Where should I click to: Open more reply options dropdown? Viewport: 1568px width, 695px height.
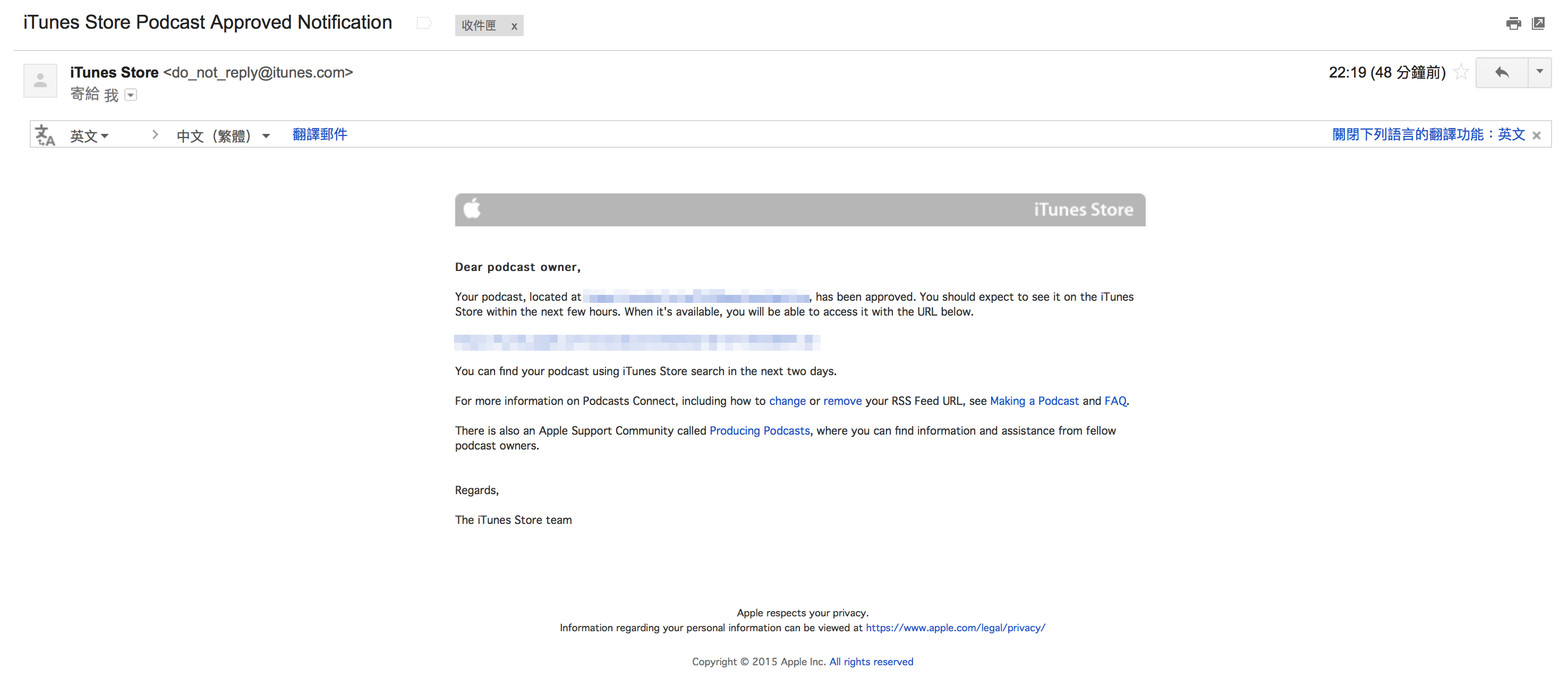click(1539, 72)
